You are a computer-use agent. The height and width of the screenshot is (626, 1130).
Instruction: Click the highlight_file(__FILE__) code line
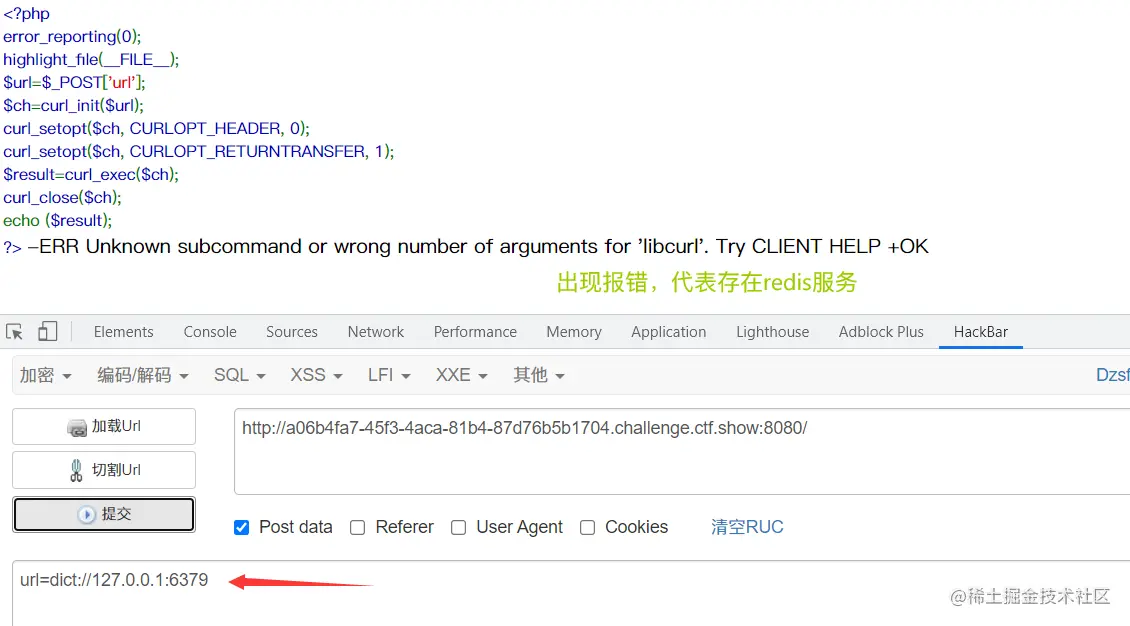tap(91, 59)
